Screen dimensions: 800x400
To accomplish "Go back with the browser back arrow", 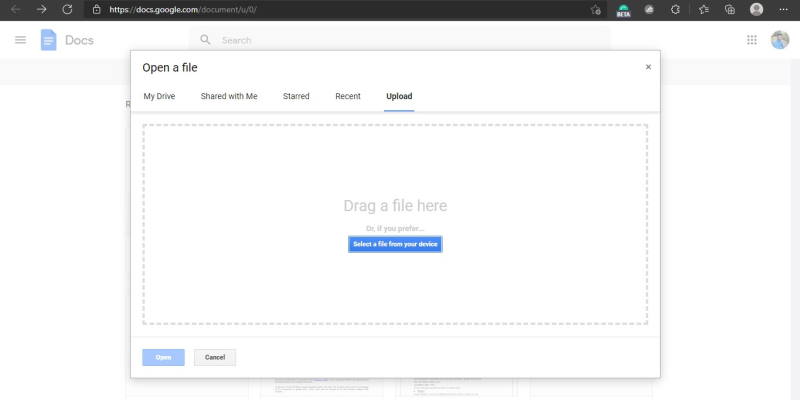I will [16, 10].
